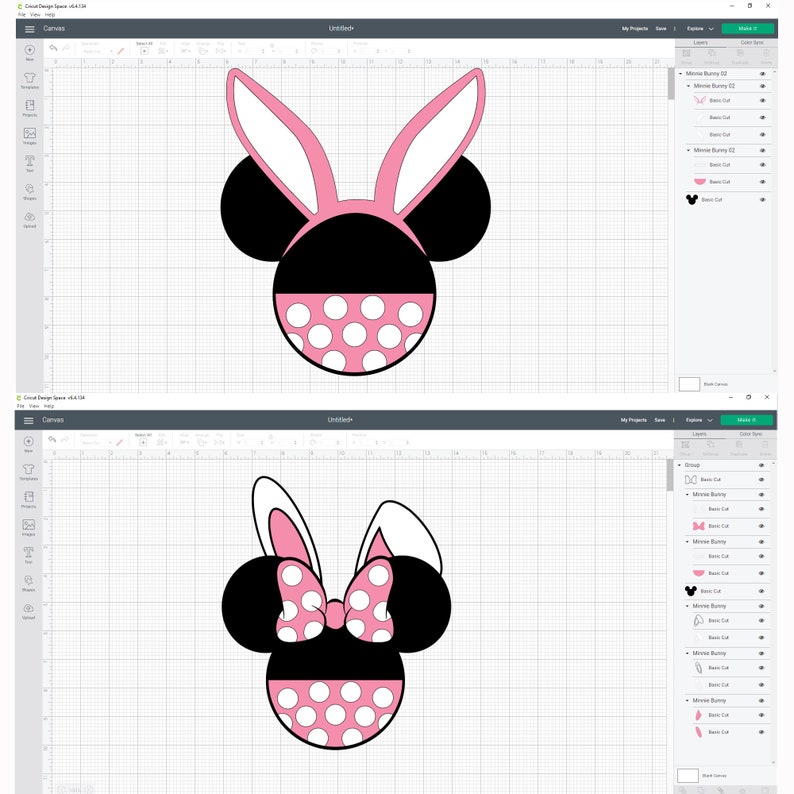Open Projects in lower window sidebar

click(x=28, y=497)
